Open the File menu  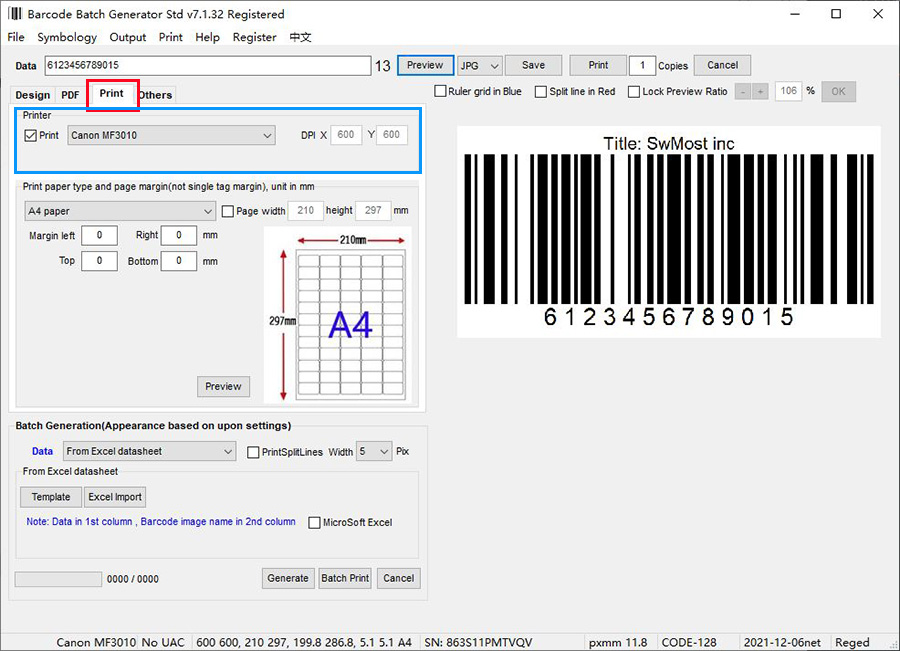(16, 37)
